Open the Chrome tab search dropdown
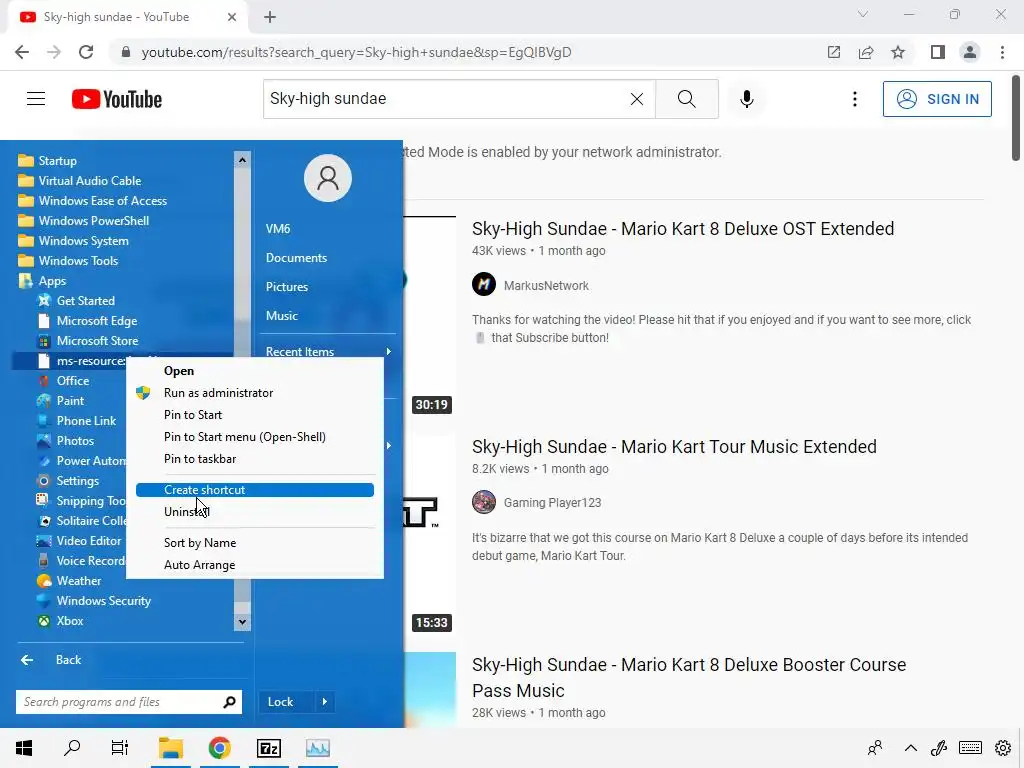Viewport: 1024px width, 768px height. coord(863,15)
